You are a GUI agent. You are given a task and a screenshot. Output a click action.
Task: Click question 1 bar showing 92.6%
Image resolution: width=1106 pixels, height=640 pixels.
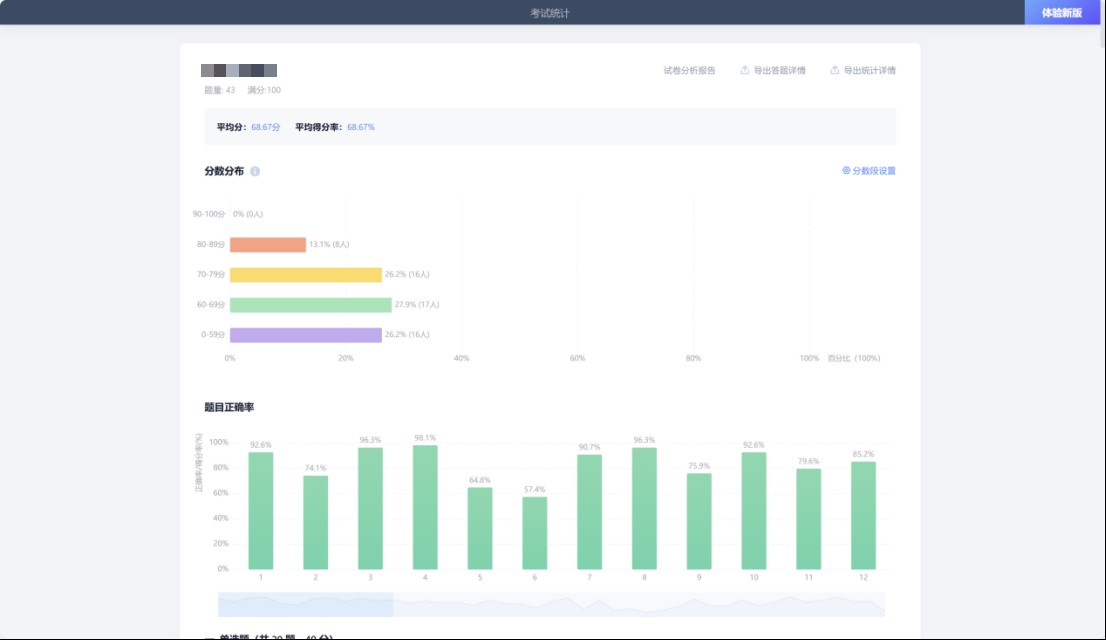(x=261, y=511)
